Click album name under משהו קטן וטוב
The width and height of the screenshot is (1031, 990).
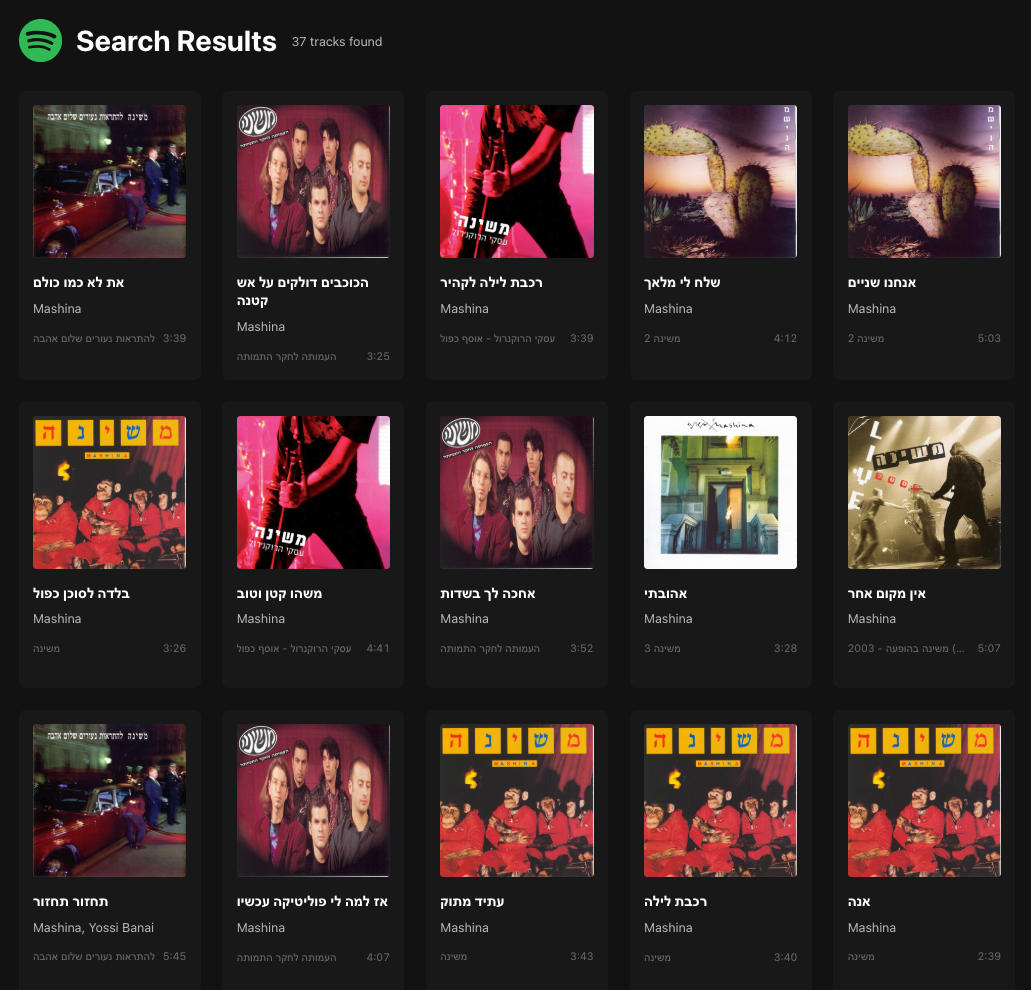(x=294, y=648)
